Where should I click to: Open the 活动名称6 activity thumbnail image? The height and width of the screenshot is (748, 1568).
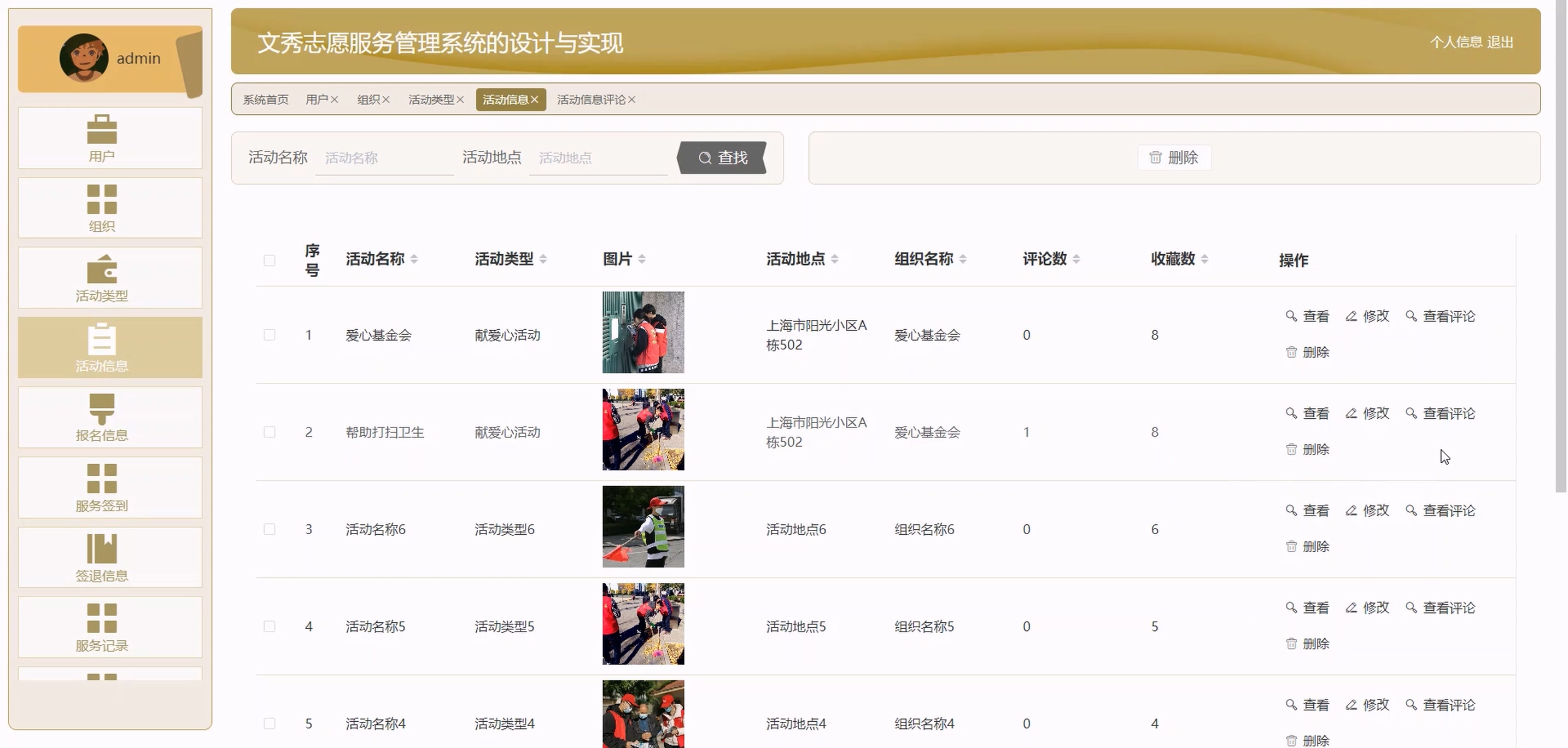tap(643, 527)
